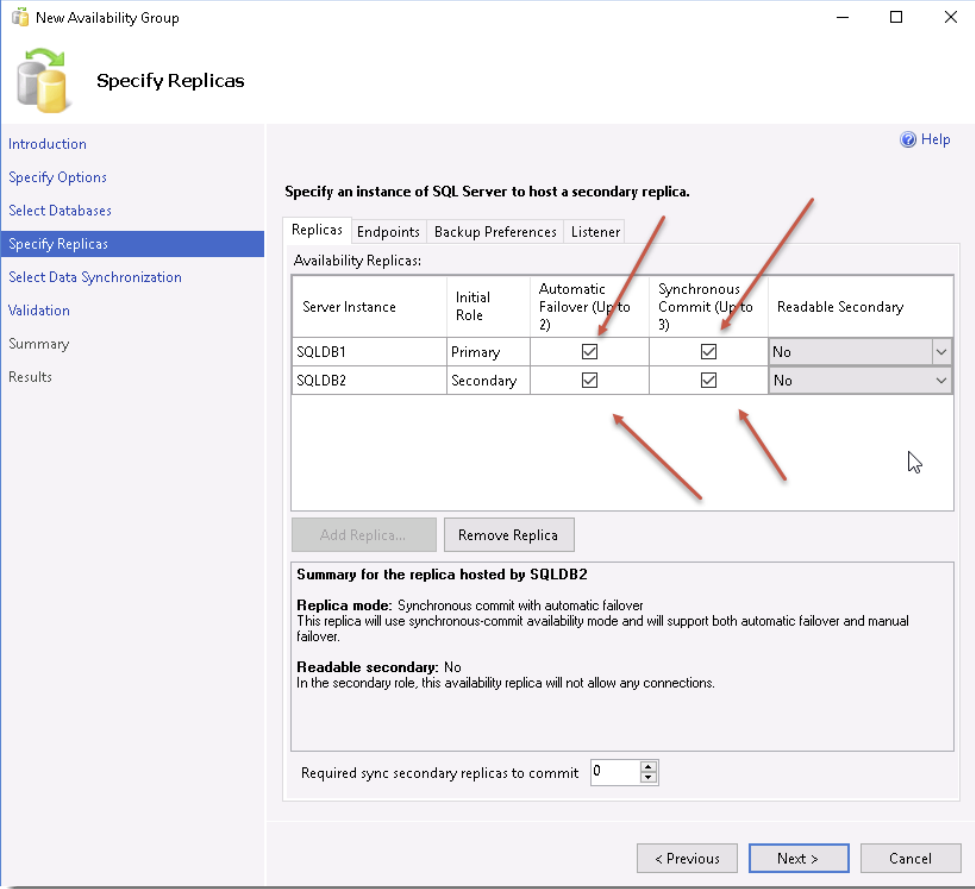This screenshot has width=975, height=889.
Task: Click the Initial Role column header
Action: tap(488, 306)
